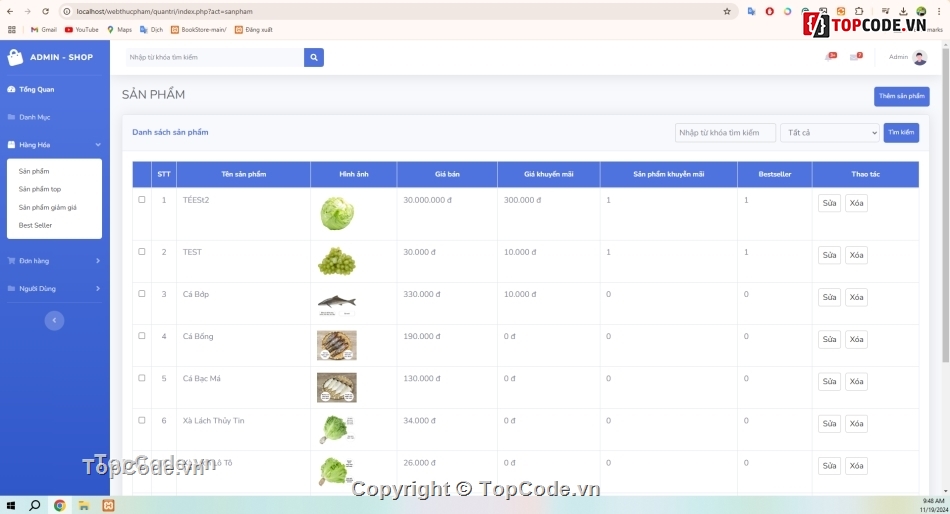Open the Tất cả category dropdown
Image resolution: width=950 pixels, height=514 pixels.
[x=829, y=133]
